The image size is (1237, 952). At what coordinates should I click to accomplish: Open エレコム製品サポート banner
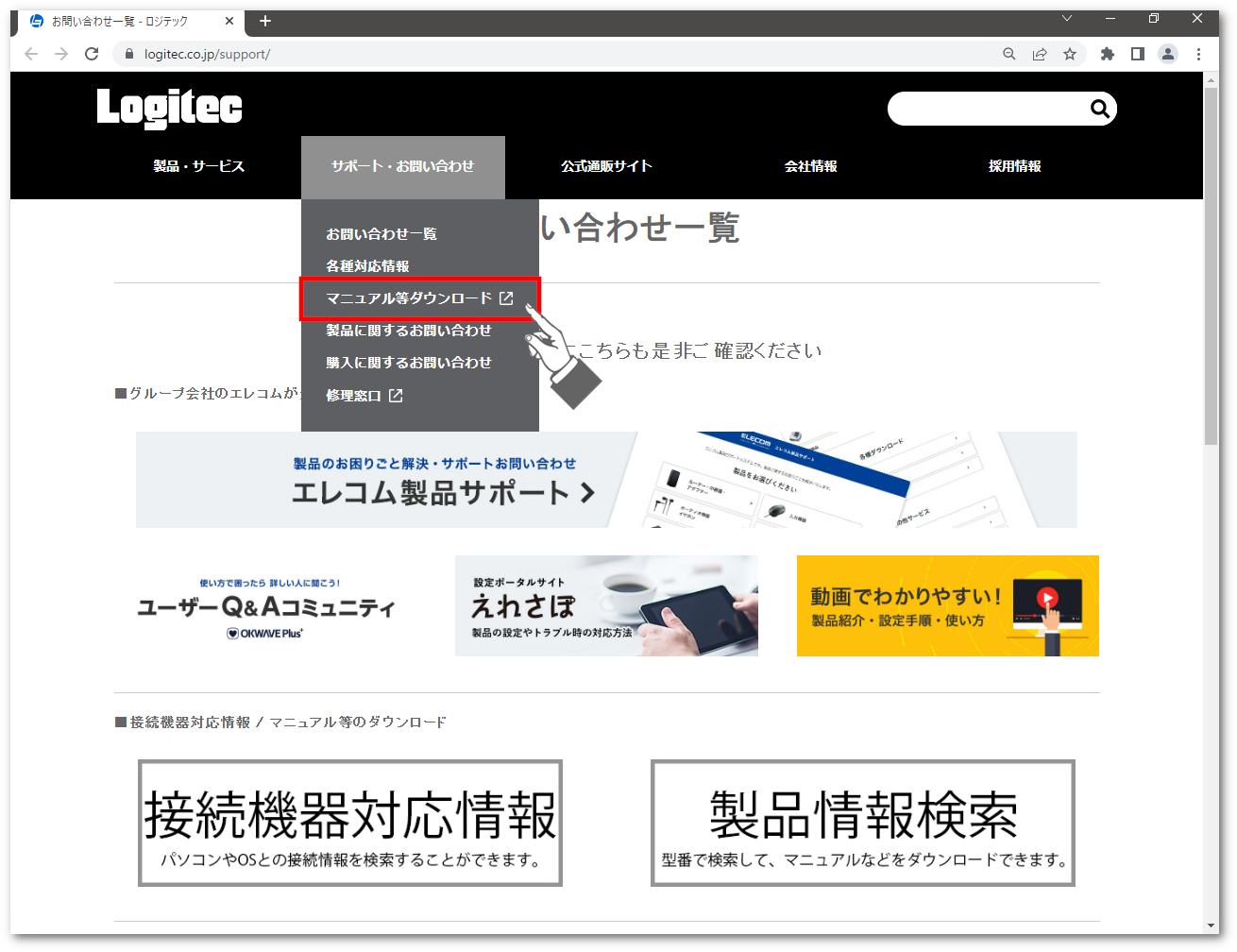click(606, 480)
